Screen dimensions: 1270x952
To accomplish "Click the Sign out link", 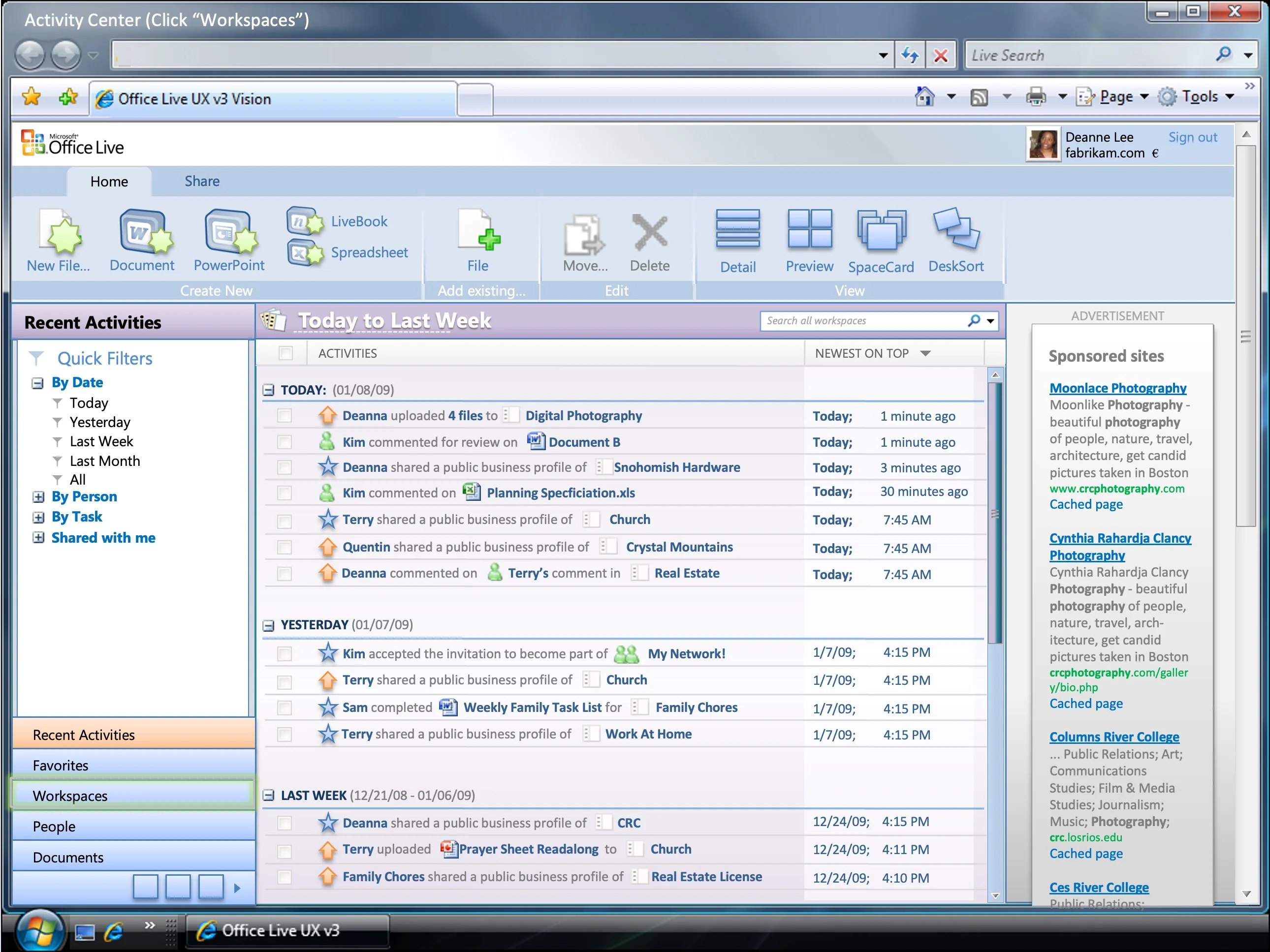I will tap(1193, 137).
